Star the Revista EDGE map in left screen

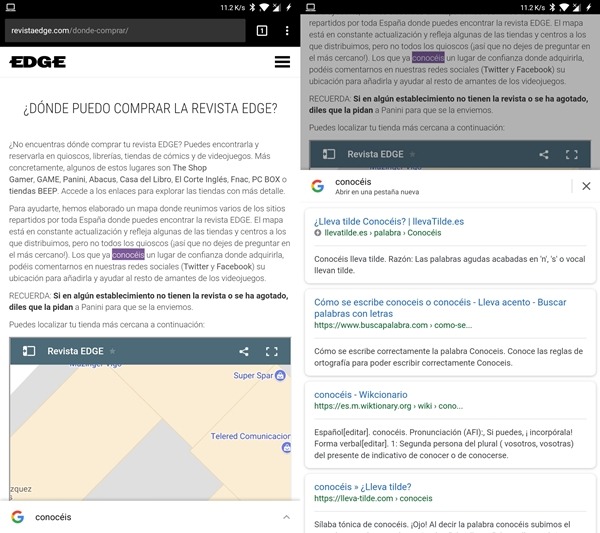click(x=112, y=351)
